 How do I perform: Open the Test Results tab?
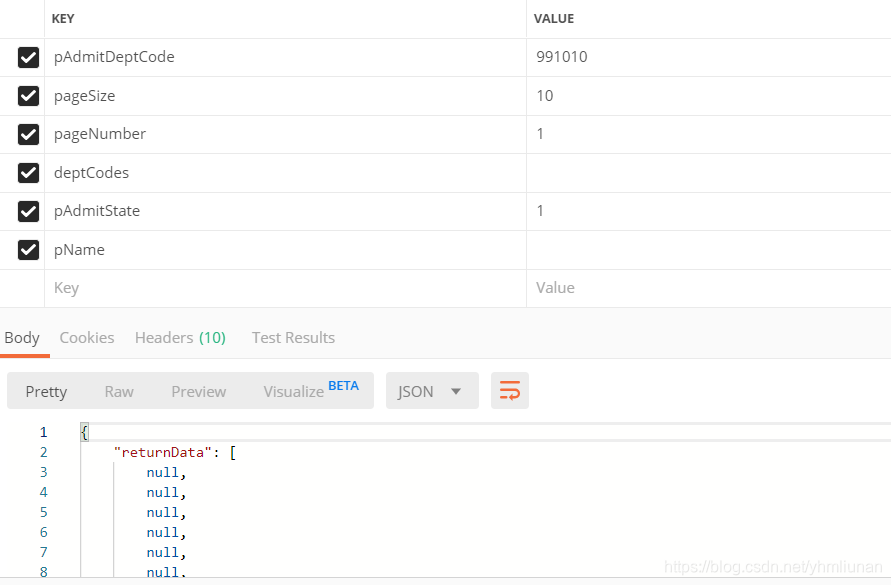click(x=293, y=338)
